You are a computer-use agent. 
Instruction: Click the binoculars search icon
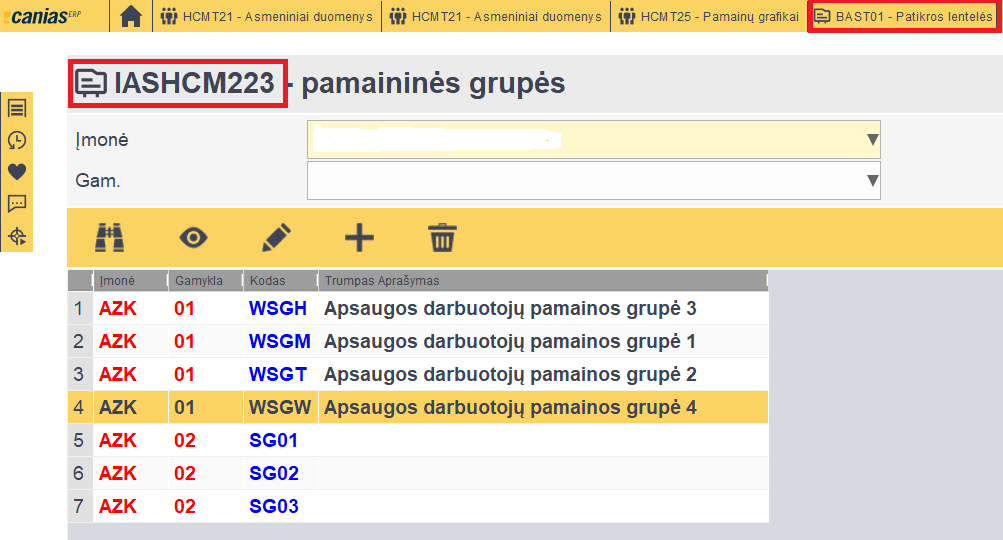tap(110, 237)
